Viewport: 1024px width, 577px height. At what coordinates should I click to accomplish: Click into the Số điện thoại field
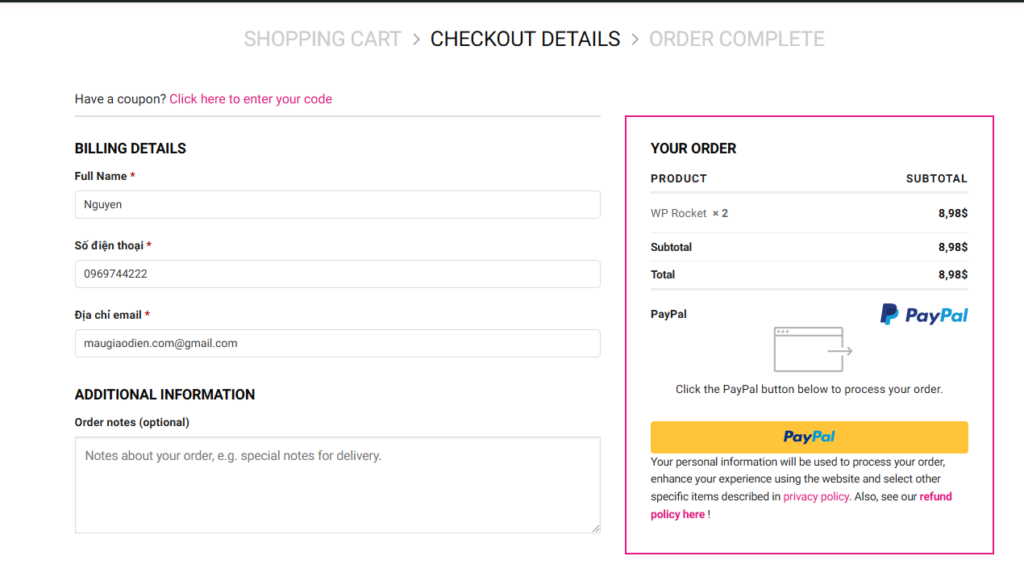(337, 274)
